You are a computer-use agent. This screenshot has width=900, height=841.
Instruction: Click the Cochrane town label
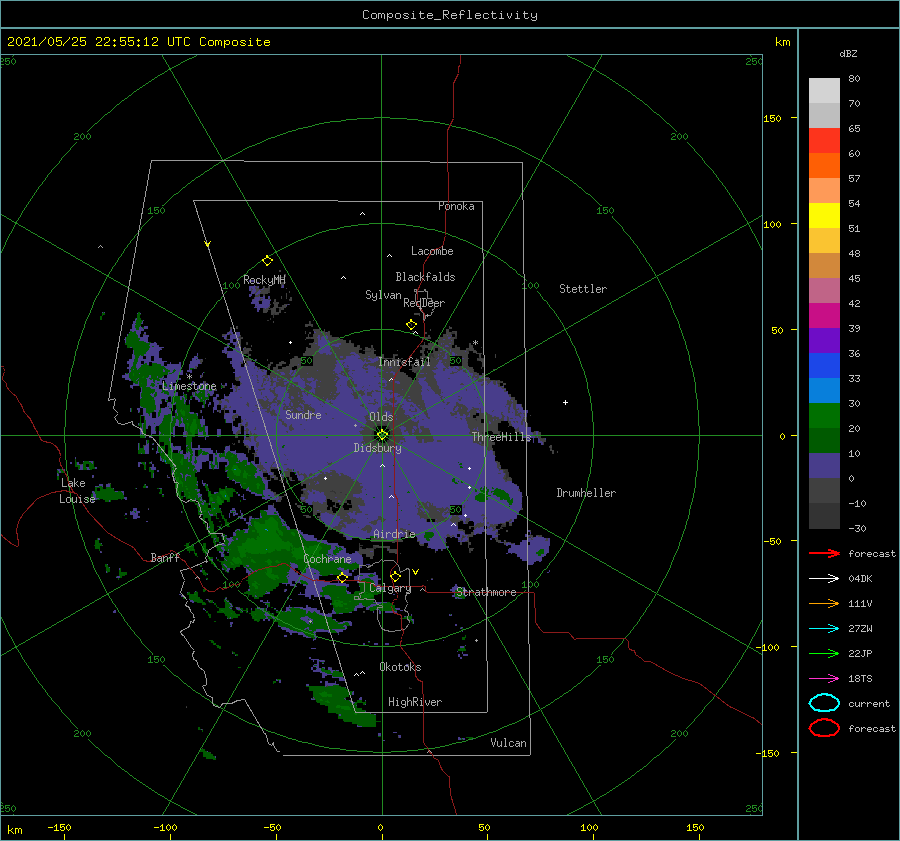(327, 559)
